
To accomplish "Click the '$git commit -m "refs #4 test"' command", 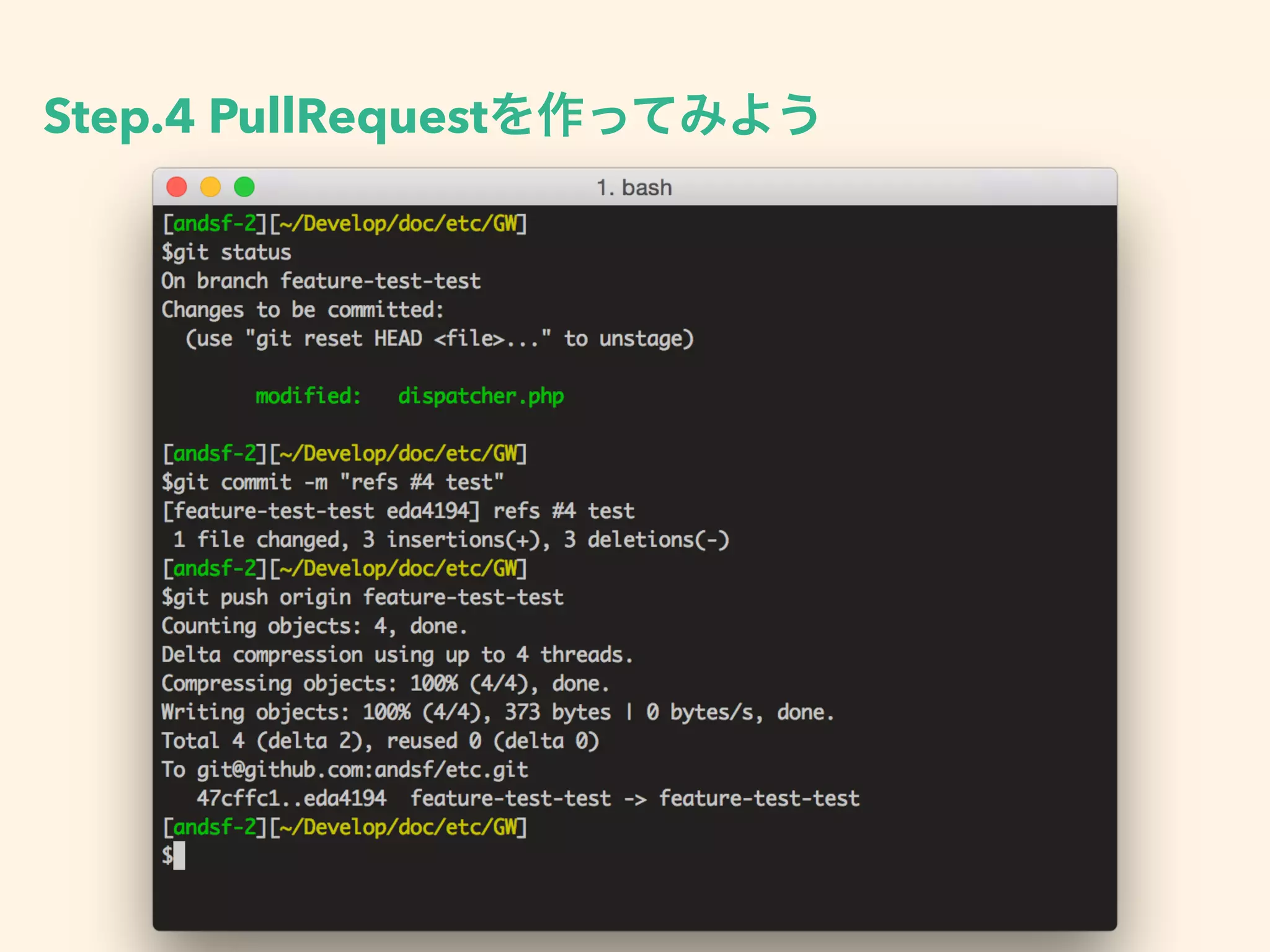I will coord(332,483).
